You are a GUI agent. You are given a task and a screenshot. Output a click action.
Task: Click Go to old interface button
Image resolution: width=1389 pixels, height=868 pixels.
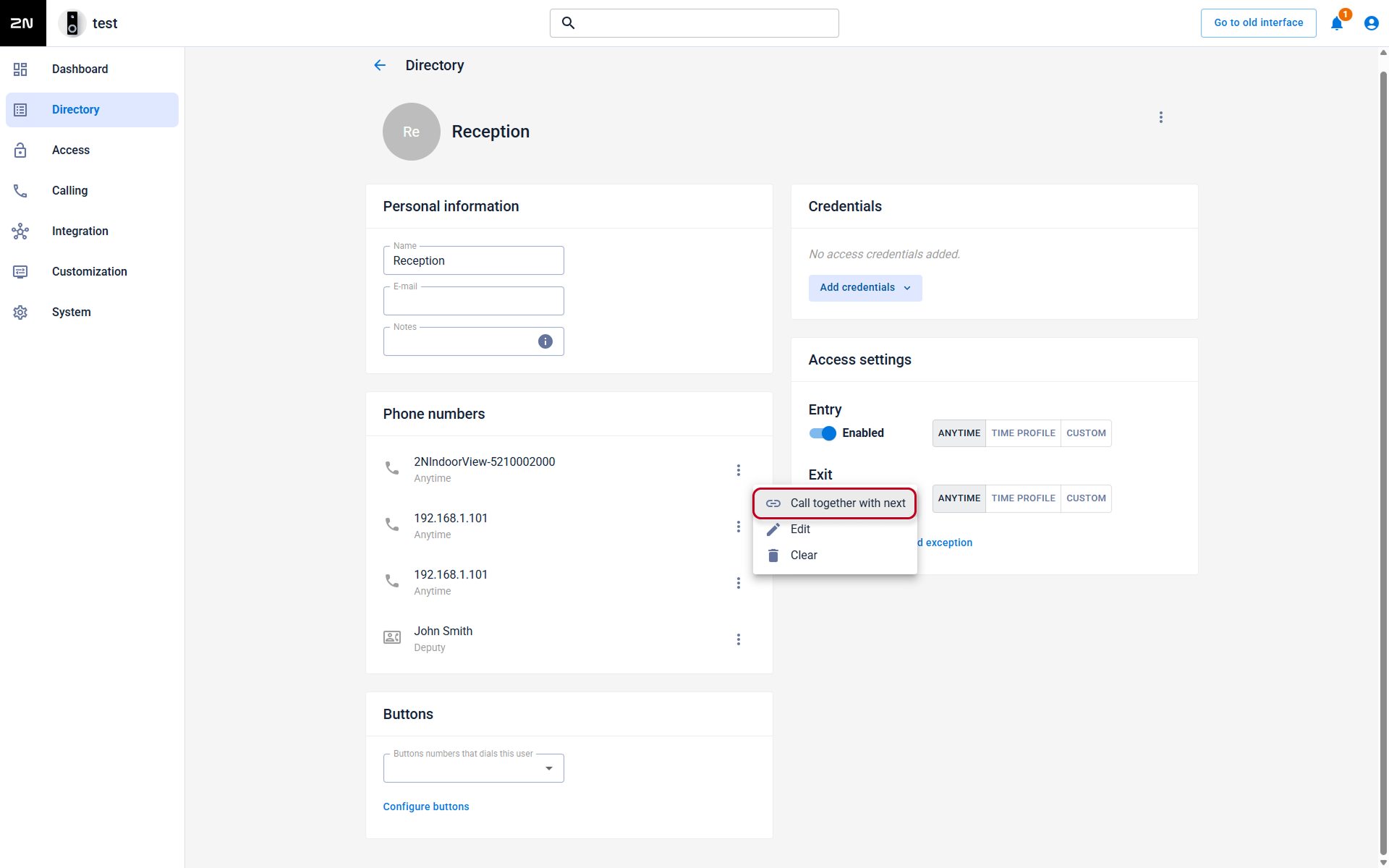(x=1258, y=23)
